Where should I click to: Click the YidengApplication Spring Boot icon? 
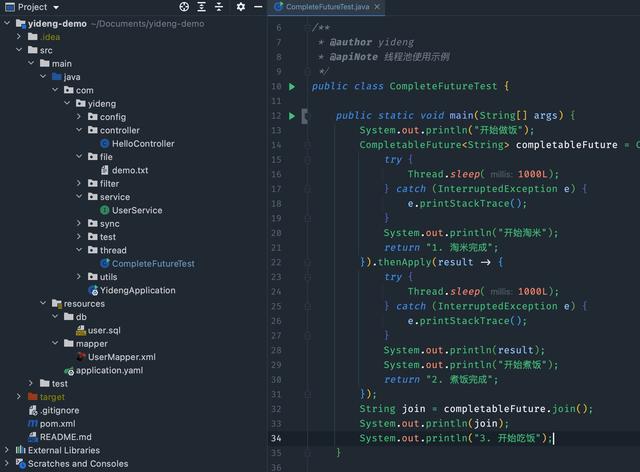[x=93, y=290]
